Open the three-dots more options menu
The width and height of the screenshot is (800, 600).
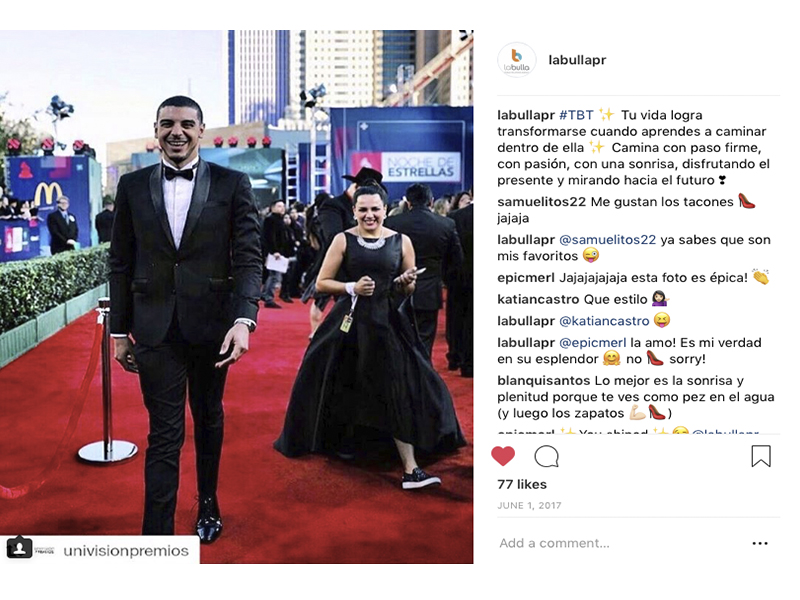tap(760, 543)
